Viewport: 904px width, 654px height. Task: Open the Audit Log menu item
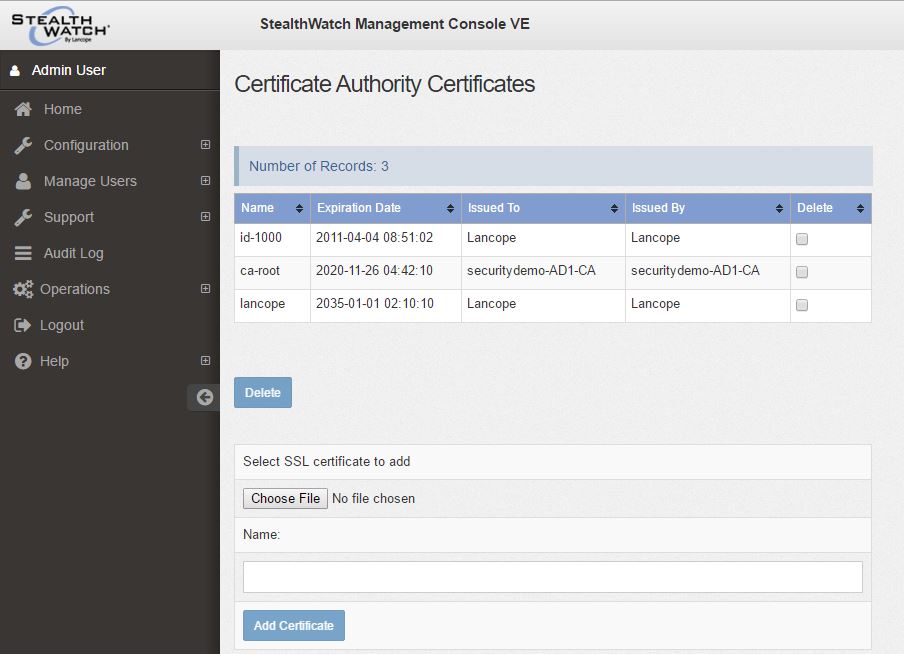click(x=74, y=253)
